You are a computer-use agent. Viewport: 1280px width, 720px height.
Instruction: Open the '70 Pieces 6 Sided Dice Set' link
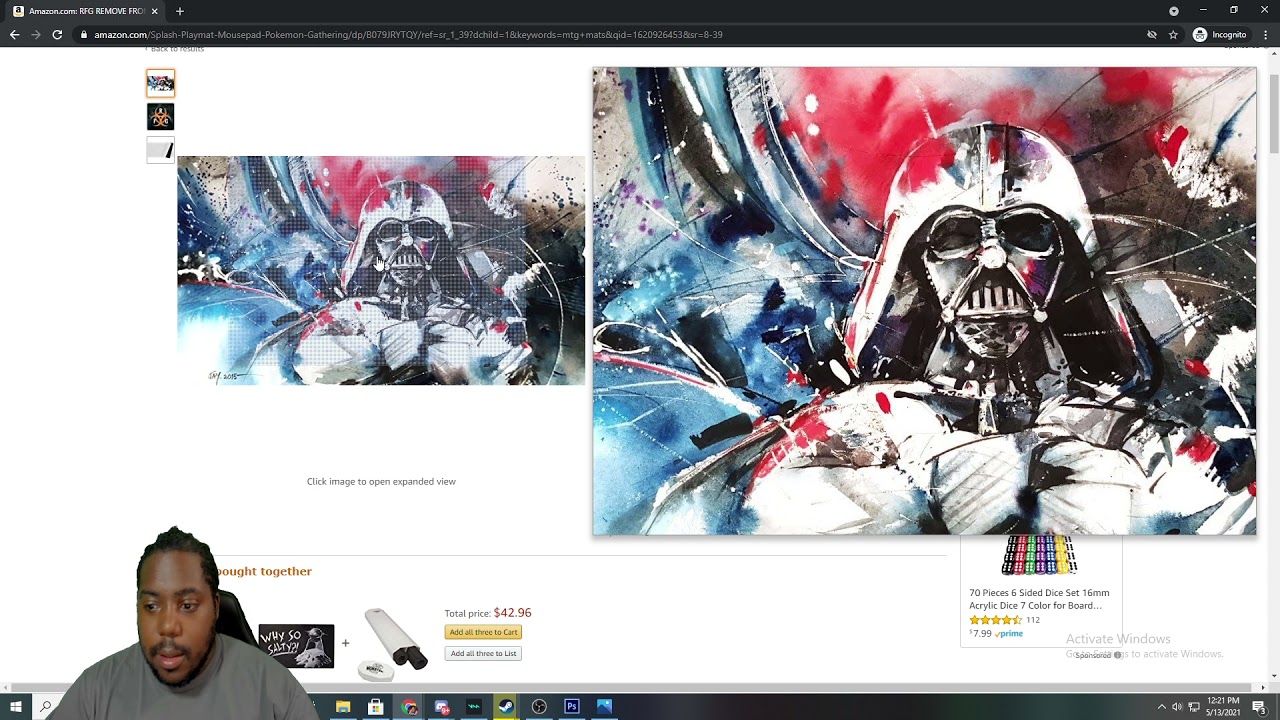click(1039, 599)
